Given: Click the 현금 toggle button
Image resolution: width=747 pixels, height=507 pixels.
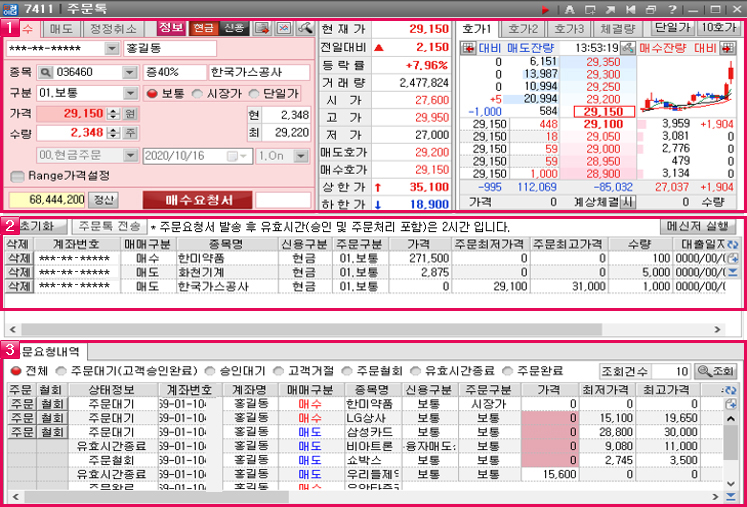Looking at the screenshot, I should 203,28.
